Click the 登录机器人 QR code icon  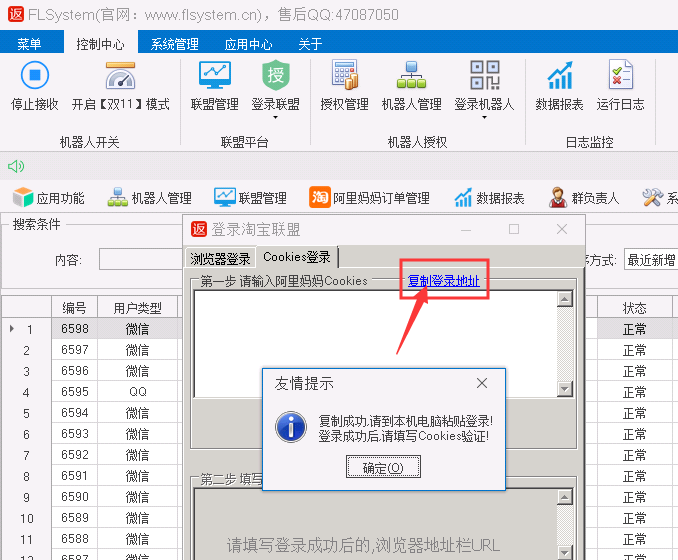click(x=485, y=75)
